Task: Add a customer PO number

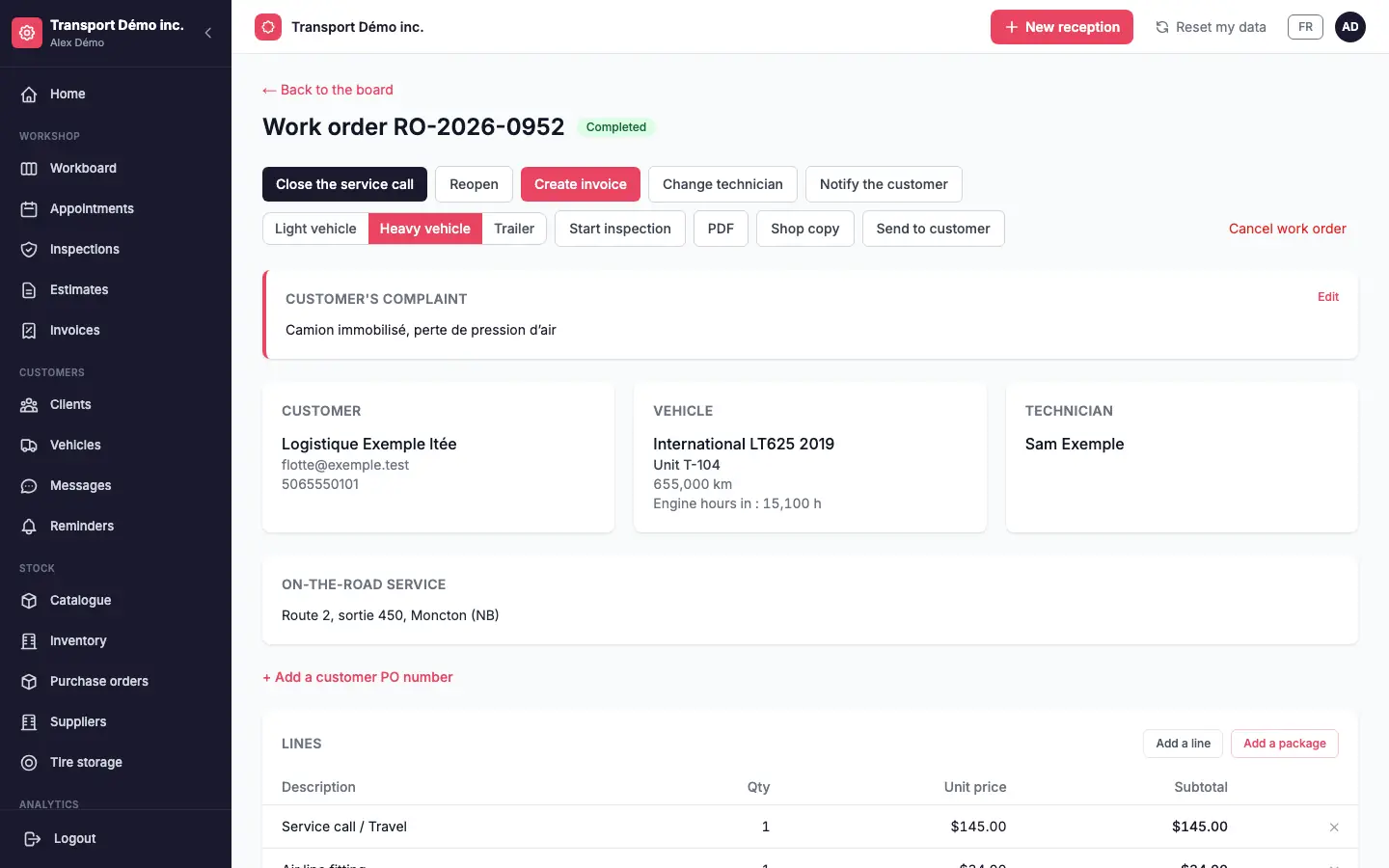Action: (358, 677)
